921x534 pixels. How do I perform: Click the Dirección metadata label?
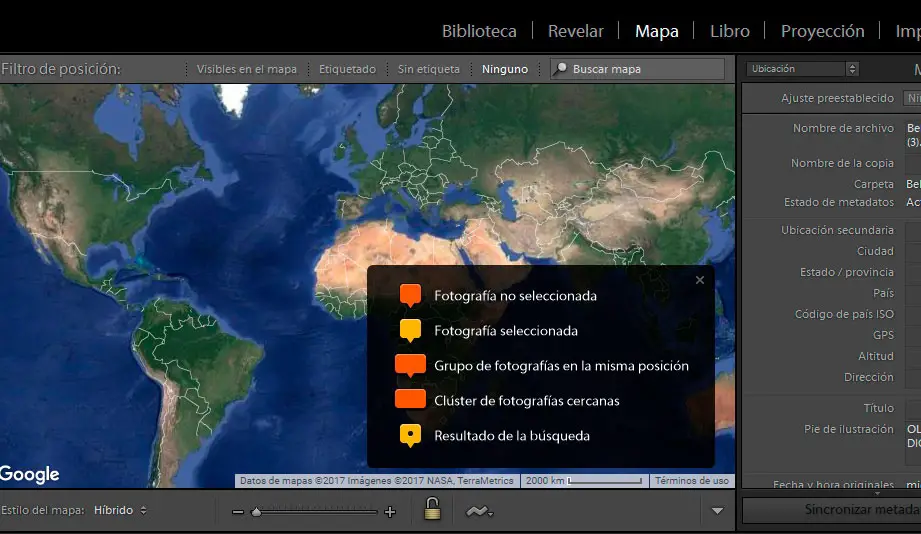[869, 377]
